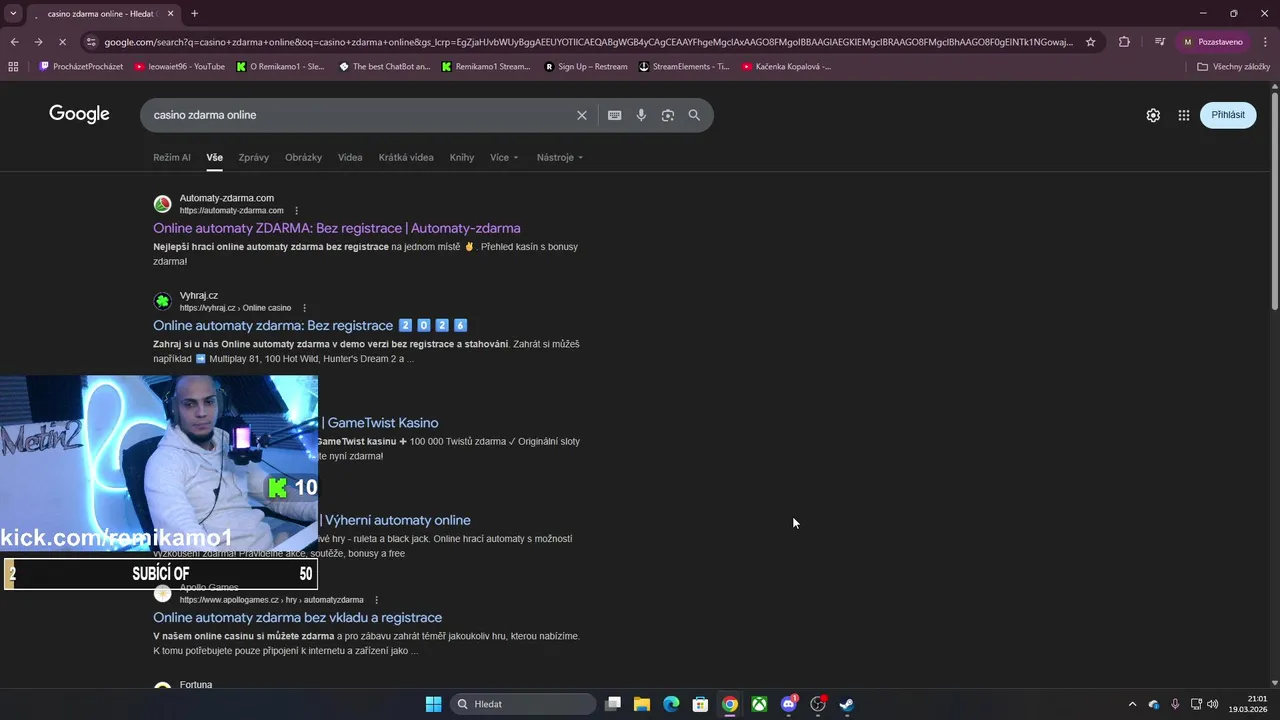Open the Windows Start menu
The height and width of the screenshot is (720, 1280).
click(x=433, y=704)
